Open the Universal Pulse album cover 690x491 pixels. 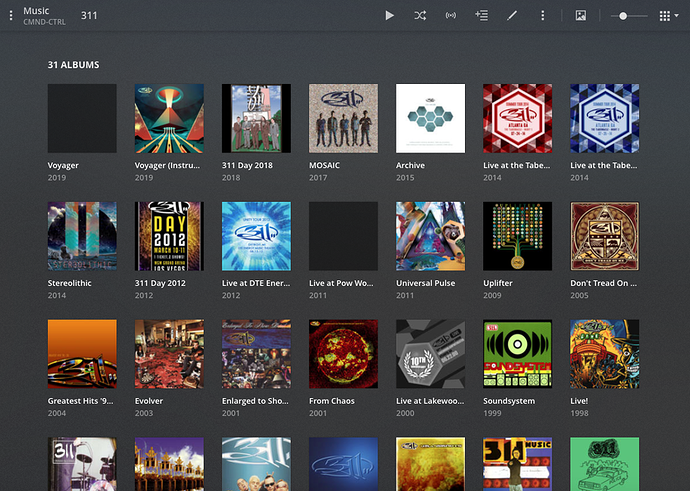pos(431,236)
